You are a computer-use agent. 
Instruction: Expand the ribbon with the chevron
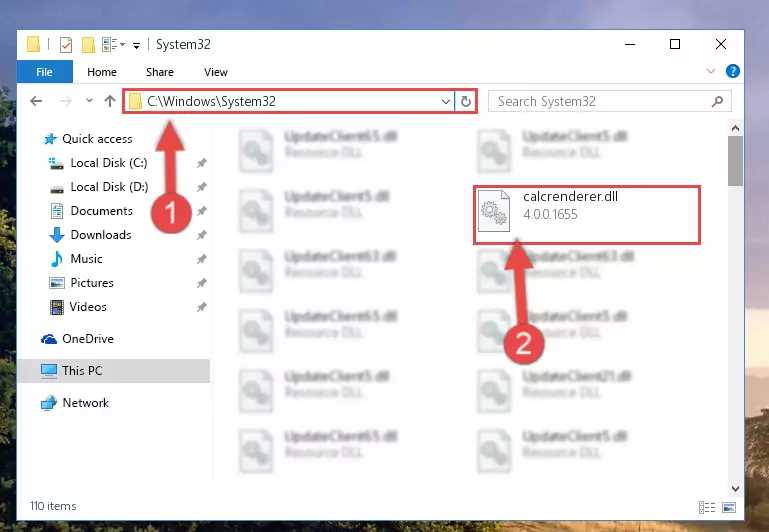click(711, 72)
